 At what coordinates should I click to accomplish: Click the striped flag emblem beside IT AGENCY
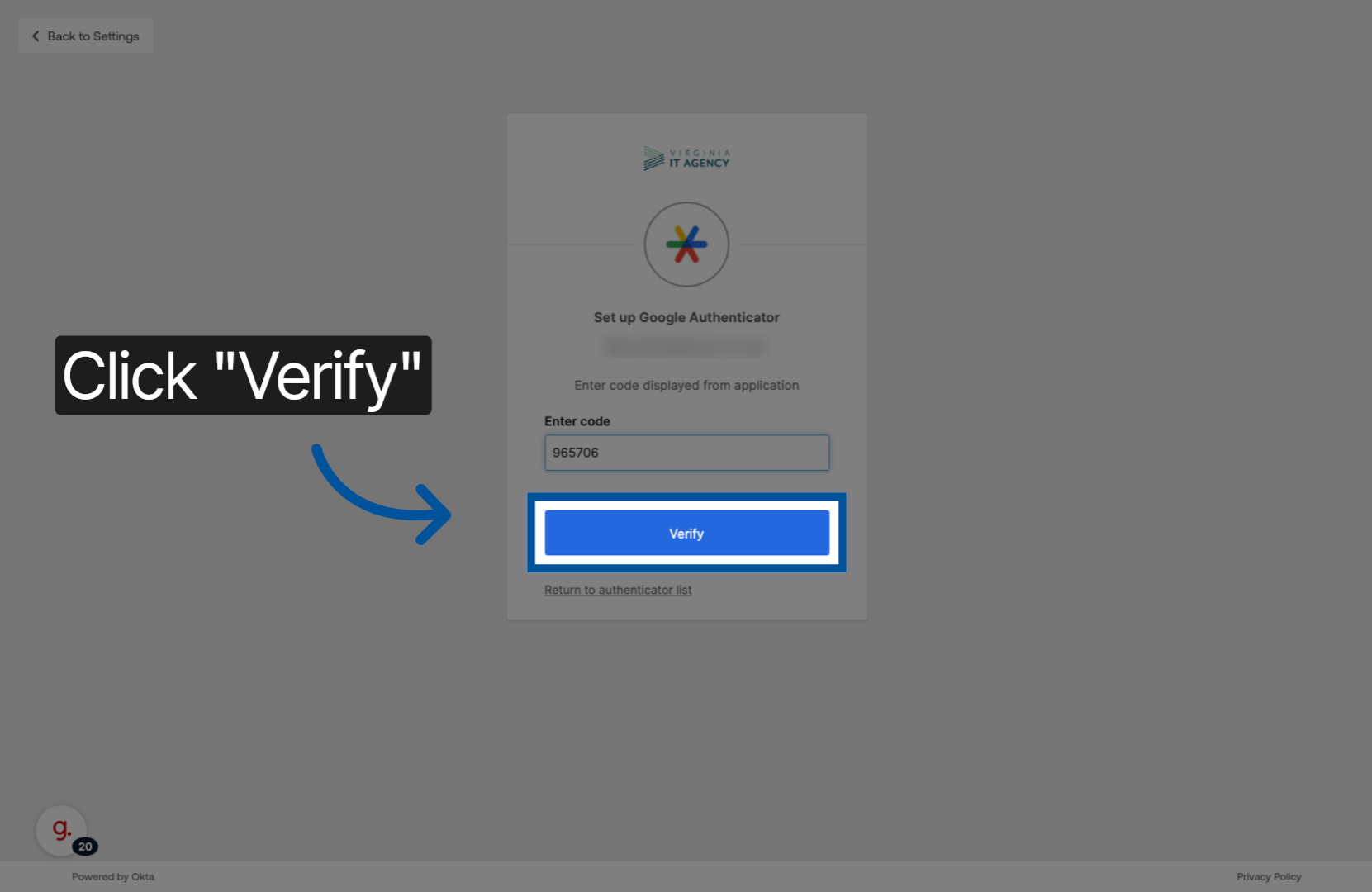653,159
